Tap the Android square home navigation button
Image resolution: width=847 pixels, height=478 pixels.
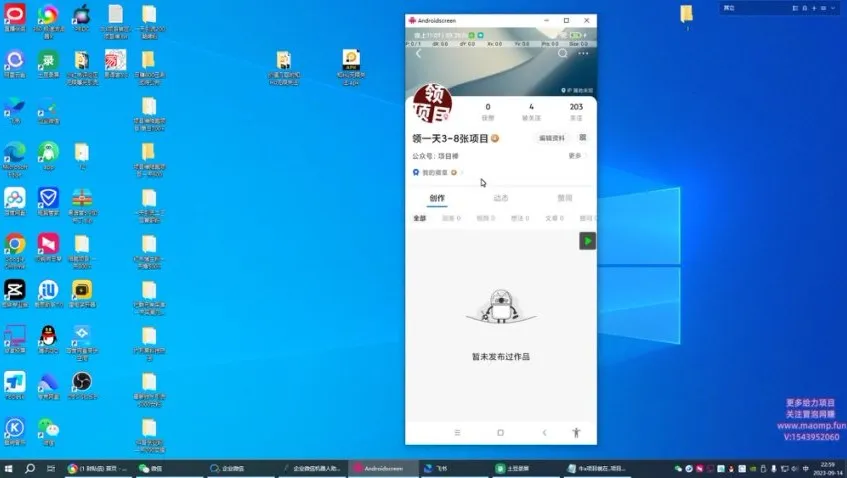(500, 432)
